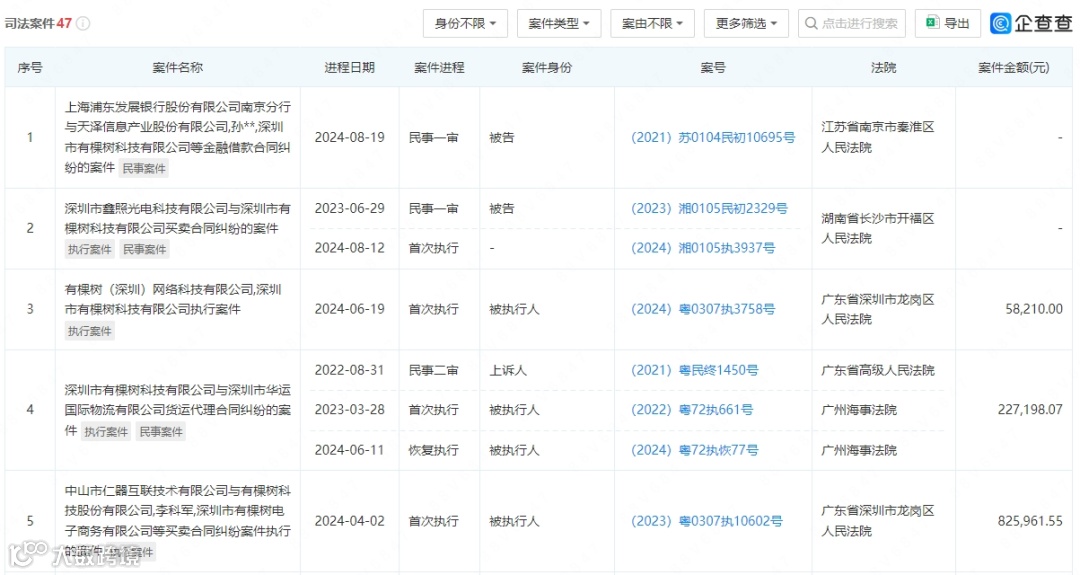Image resolution: width=1080 pixels, height=575 pixels.
Task: Click the date 2023-03-28
Action: tap(349, 410)
